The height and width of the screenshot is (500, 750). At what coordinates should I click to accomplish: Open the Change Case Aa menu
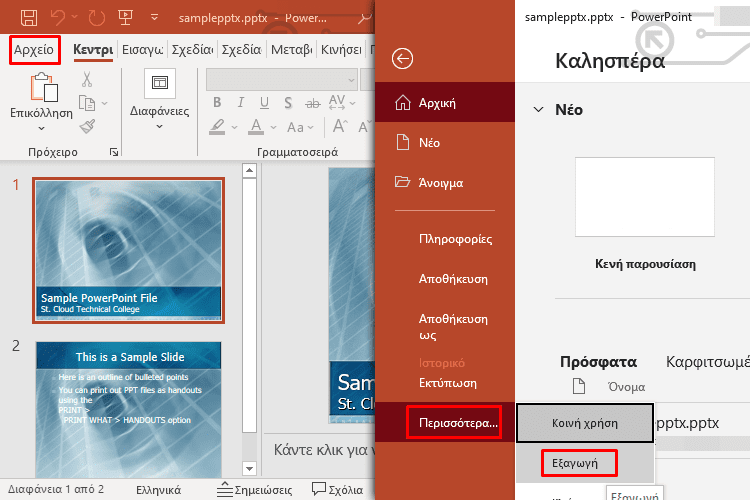tap(300, 127)
